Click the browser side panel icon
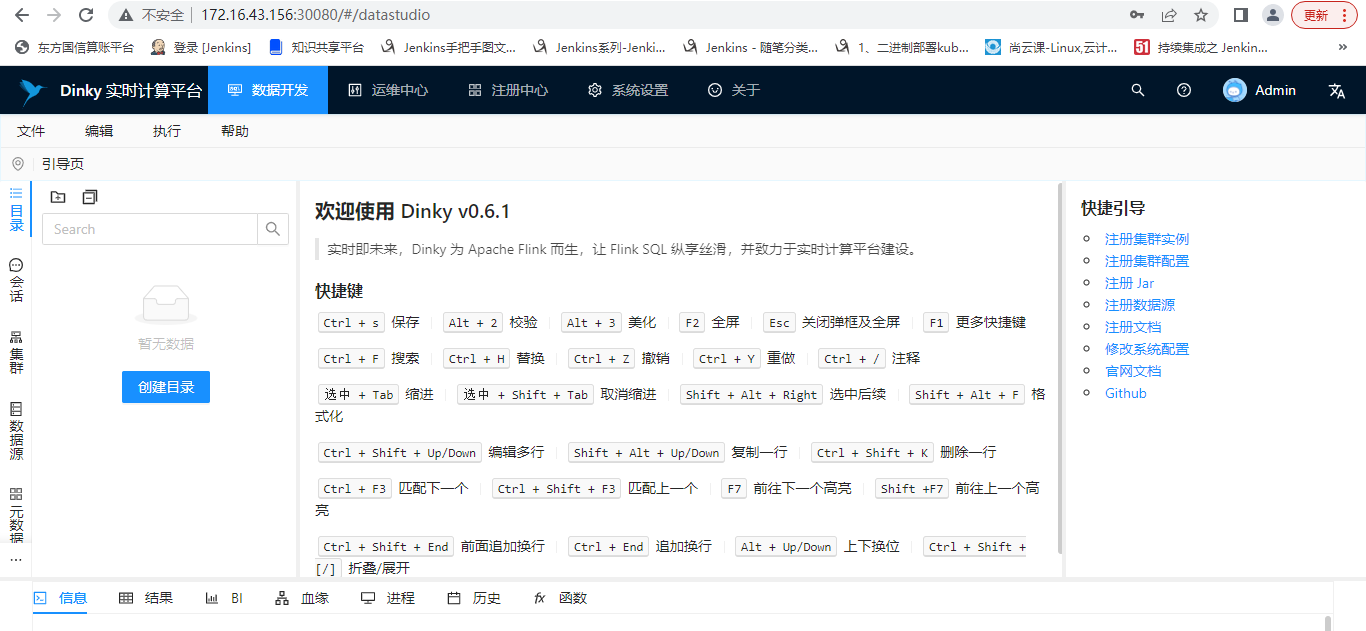Image resolution: width=1366 pixels, height=631 pixels. pyautogui.click(x=1241, y=15)
